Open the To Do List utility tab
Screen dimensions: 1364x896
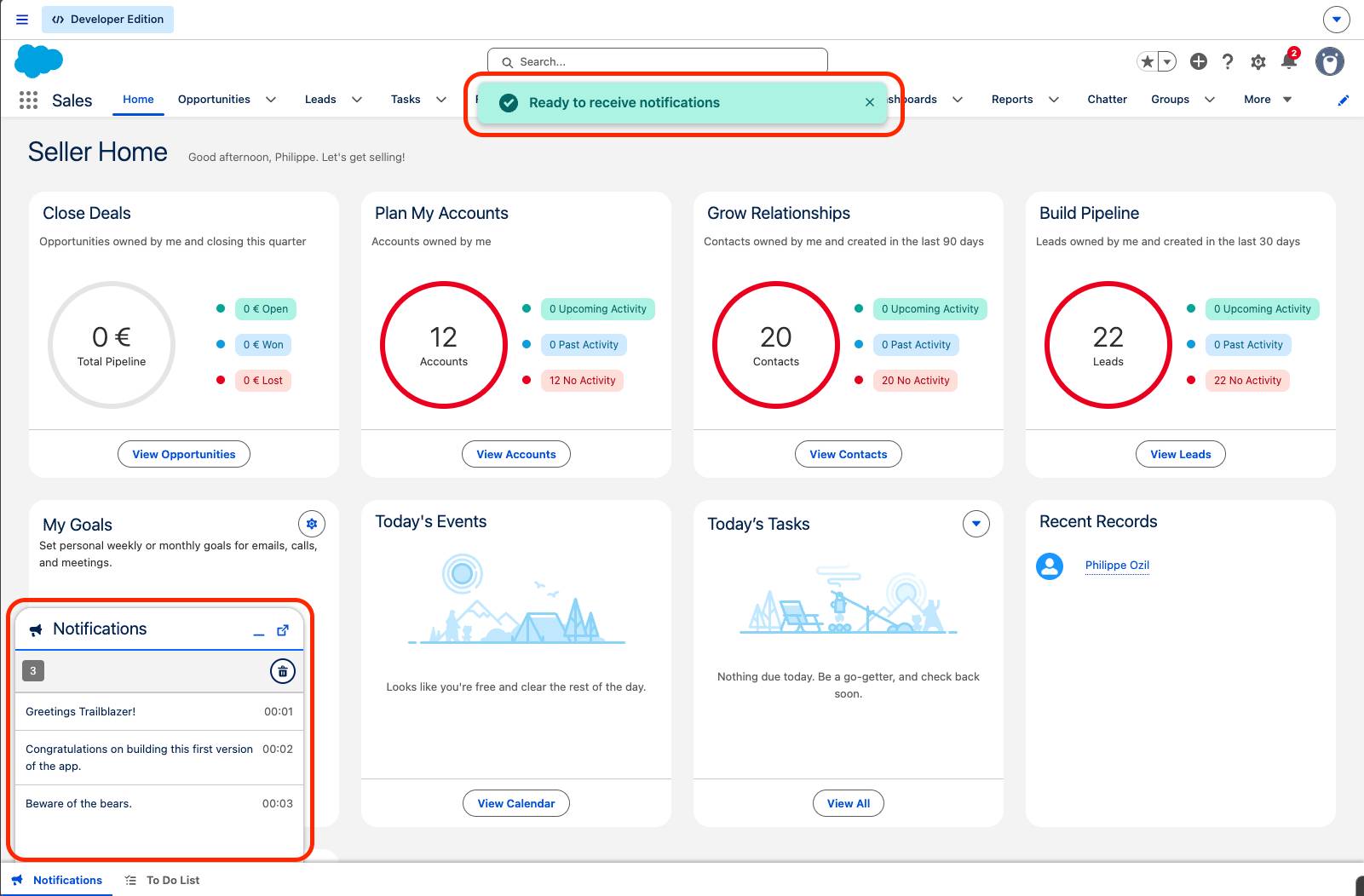pos(162,880)
